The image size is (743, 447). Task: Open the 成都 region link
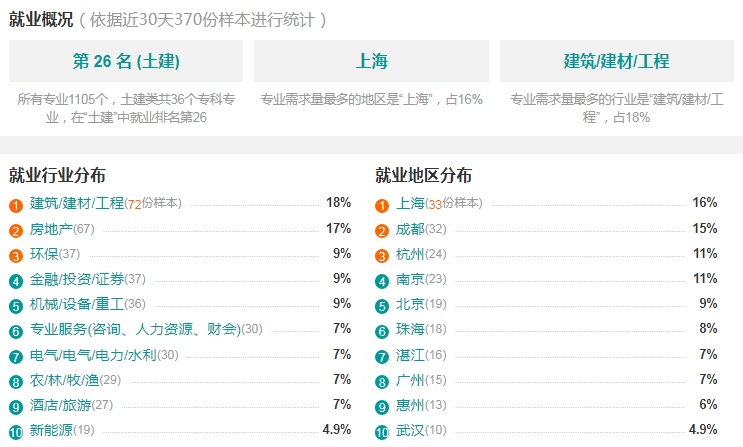point(410,229)
